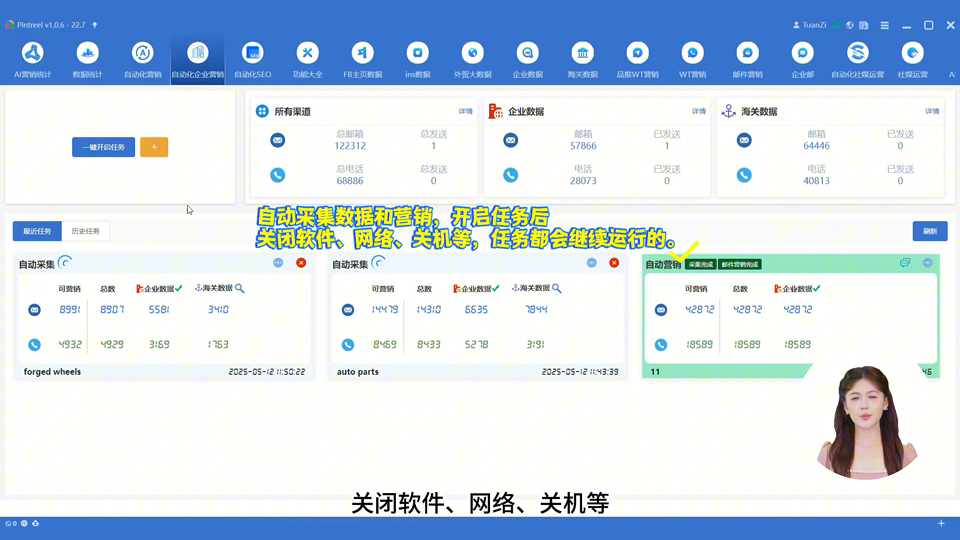960x540 pixels.
Task: Click 海关数据 search magnifier on forged wheels card
Action: (240, 288)
